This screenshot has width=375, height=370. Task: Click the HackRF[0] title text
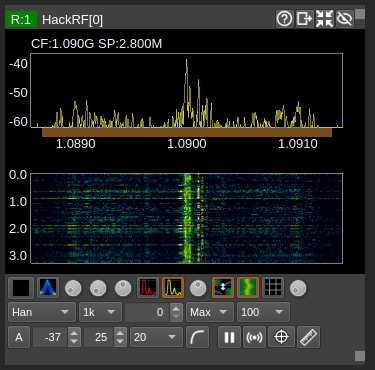[x=72, y=20]
